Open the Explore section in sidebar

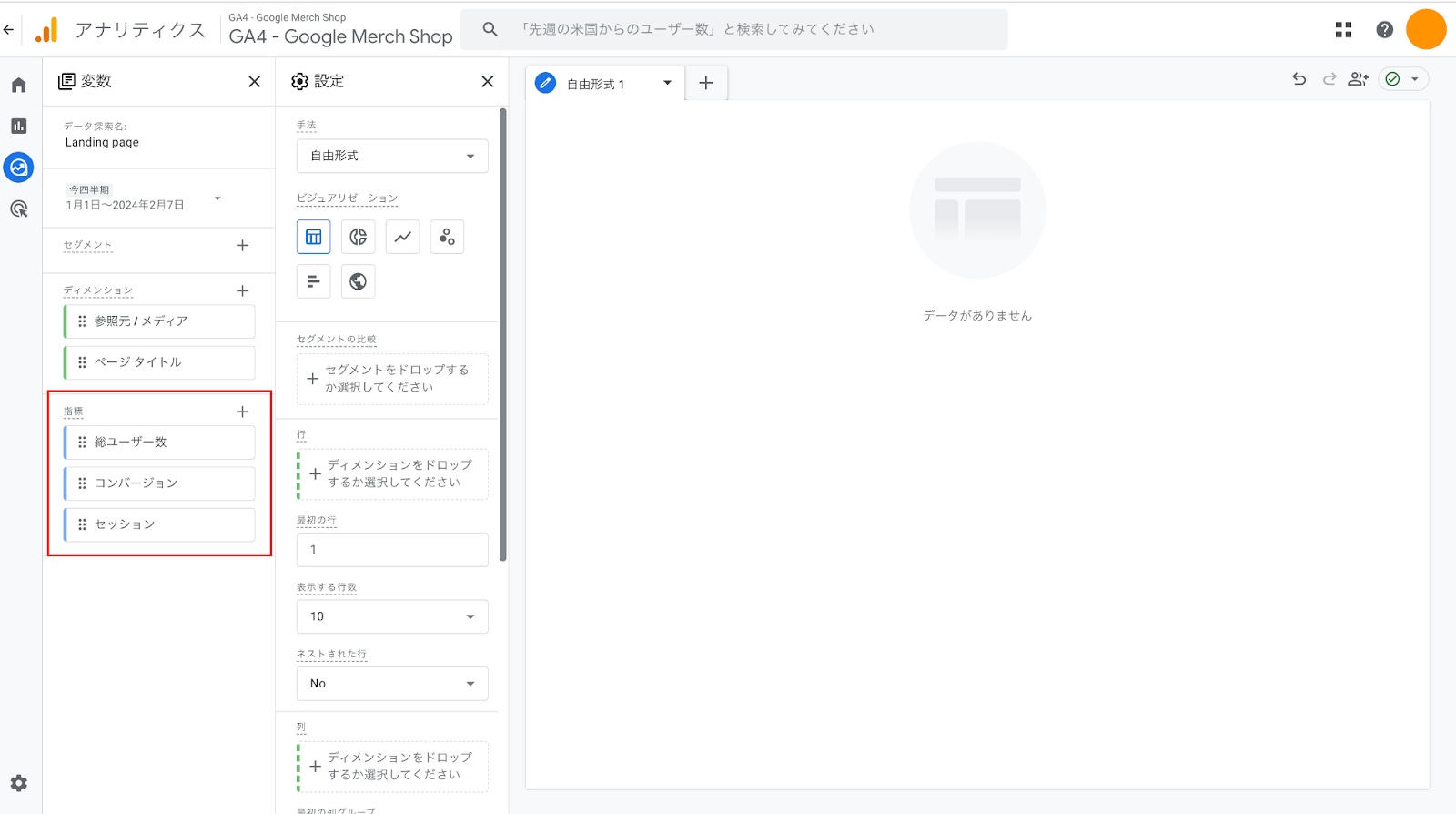(19, 168)
